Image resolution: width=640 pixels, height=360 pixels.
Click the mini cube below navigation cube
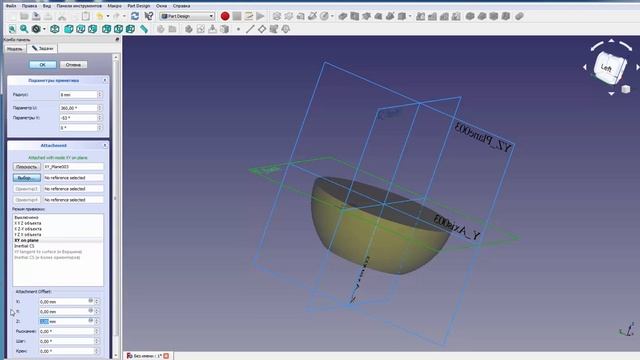(x=626, y=89)
